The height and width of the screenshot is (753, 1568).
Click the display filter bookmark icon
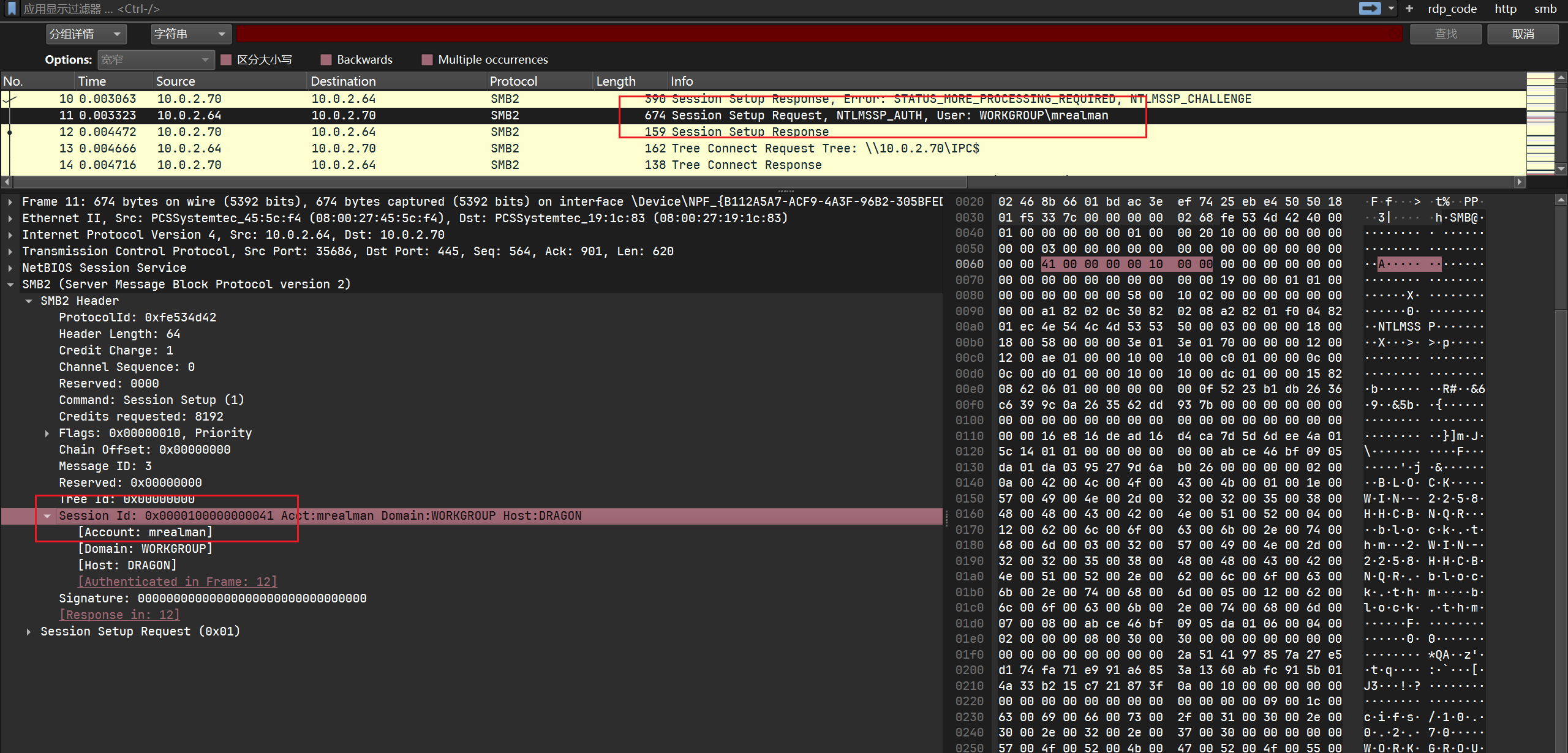tap(11, 9)
